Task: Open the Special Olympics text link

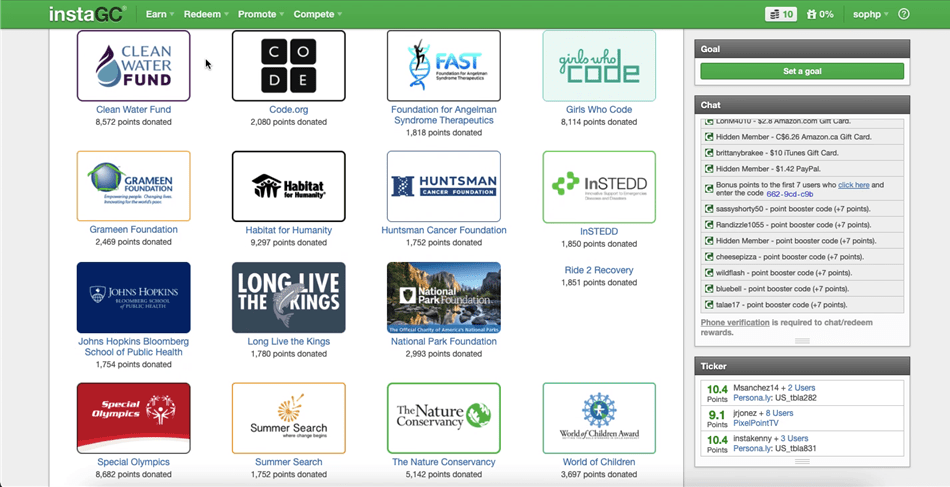Action: 133,462
